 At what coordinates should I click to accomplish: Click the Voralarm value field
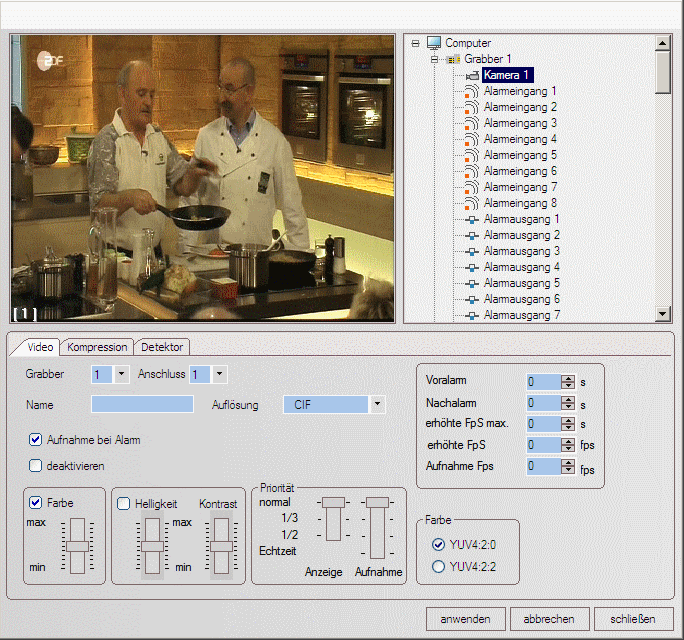click(544, 382)
